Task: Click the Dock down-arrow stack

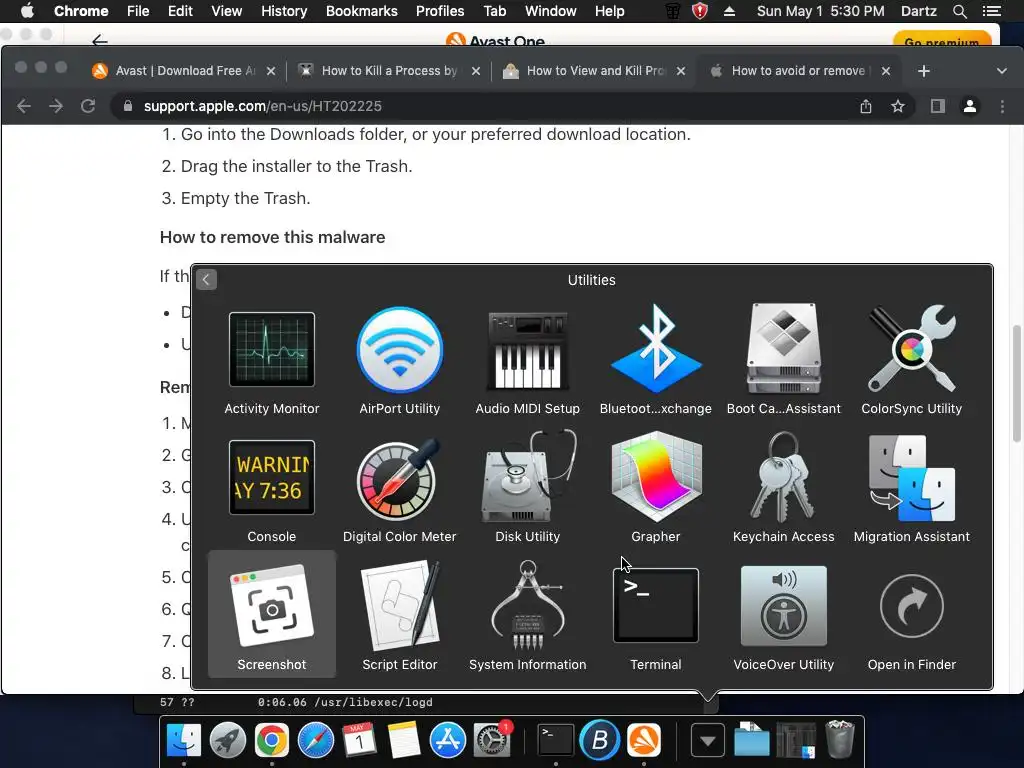Action: coord(707,741)
